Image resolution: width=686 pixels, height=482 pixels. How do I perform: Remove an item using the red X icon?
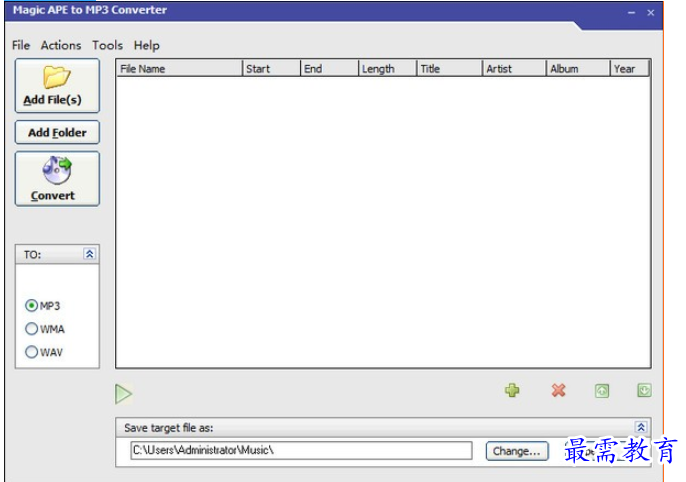(x=558, y=390)
